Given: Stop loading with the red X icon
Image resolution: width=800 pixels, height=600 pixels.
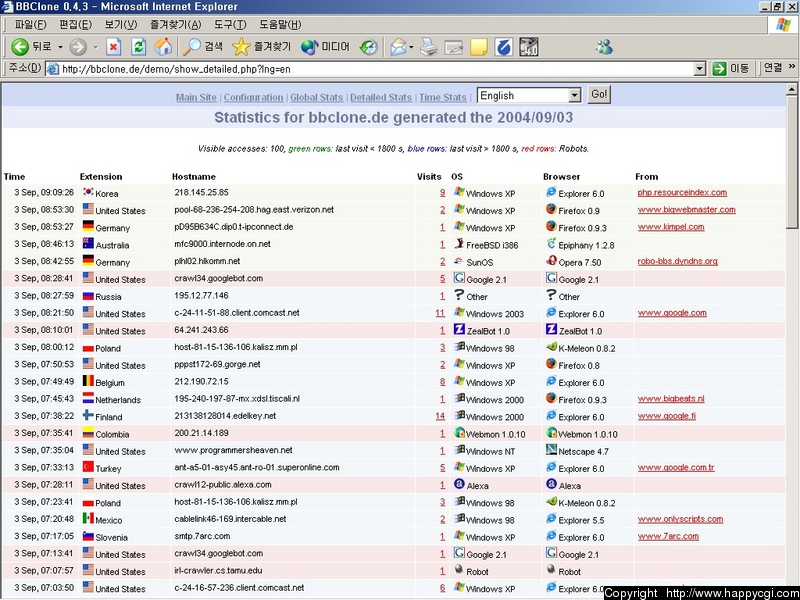Looking at the screenshot, I should coord(113,47).
